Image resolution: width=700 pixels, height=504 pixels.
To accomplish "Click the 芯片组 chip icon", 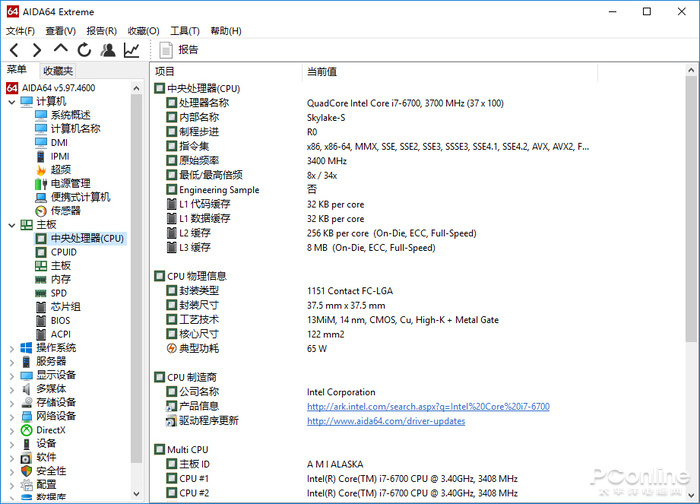I will pyautogui.click(x=41, y=307).
